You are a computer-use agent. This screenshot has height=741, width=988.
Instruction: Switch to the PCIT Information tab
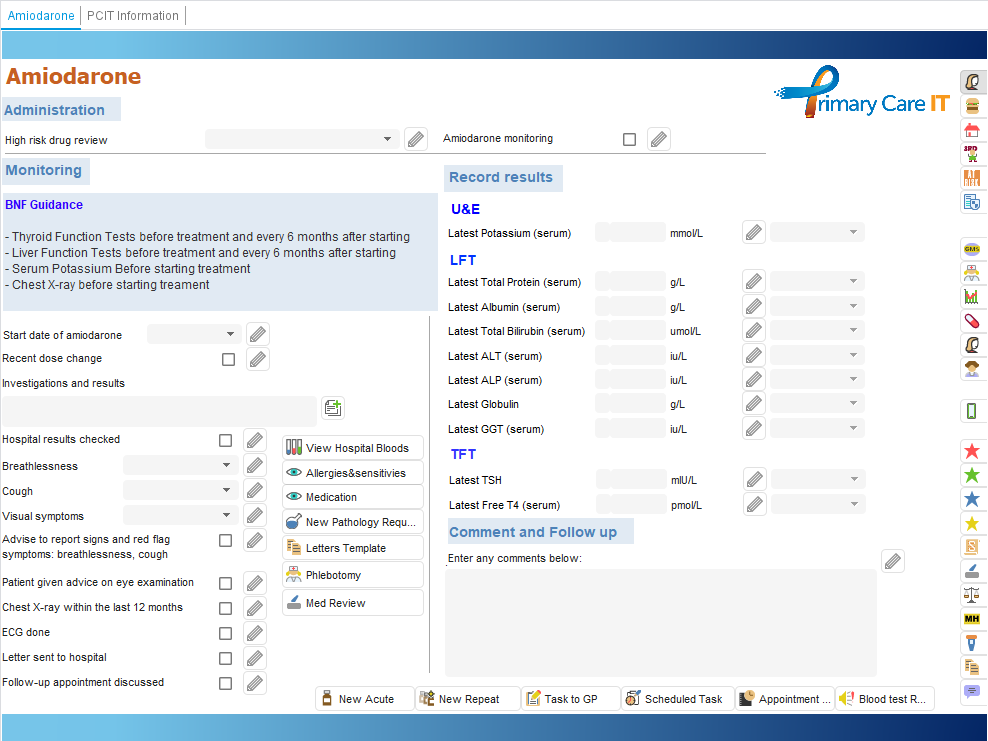pyautogui.click(x=133, y=16)
